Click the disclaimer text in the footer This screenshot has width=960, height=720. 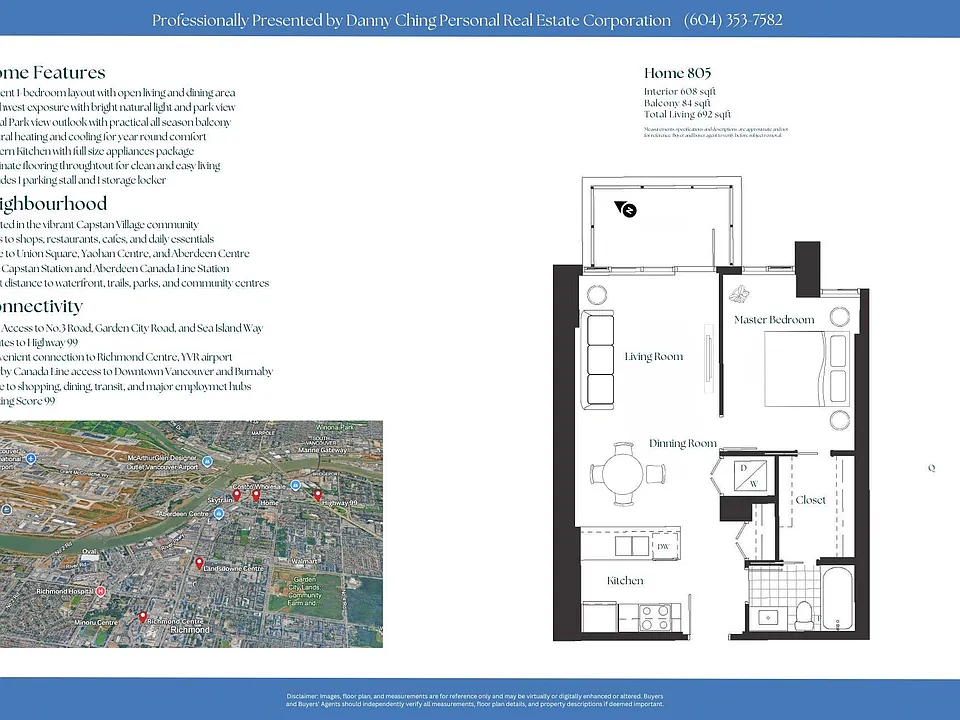pos(474,700)
